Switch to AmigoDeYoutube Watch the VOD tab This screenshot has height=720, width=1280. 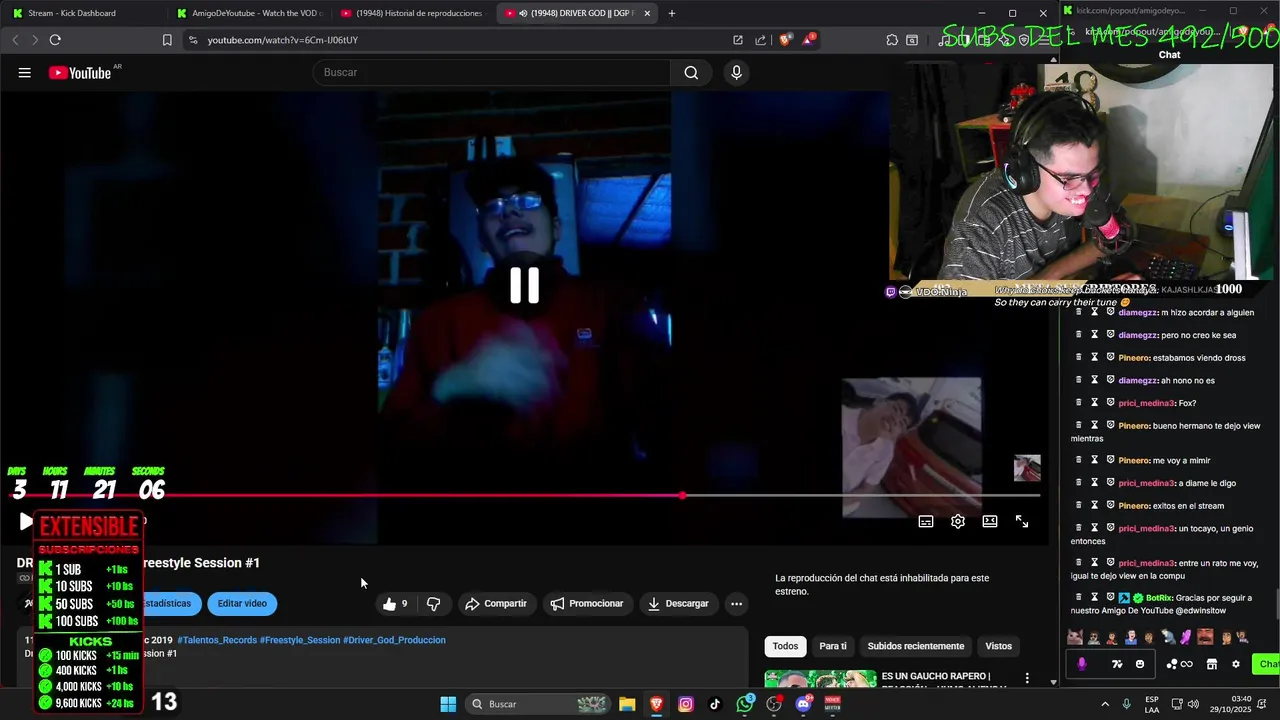click(249, 13)
